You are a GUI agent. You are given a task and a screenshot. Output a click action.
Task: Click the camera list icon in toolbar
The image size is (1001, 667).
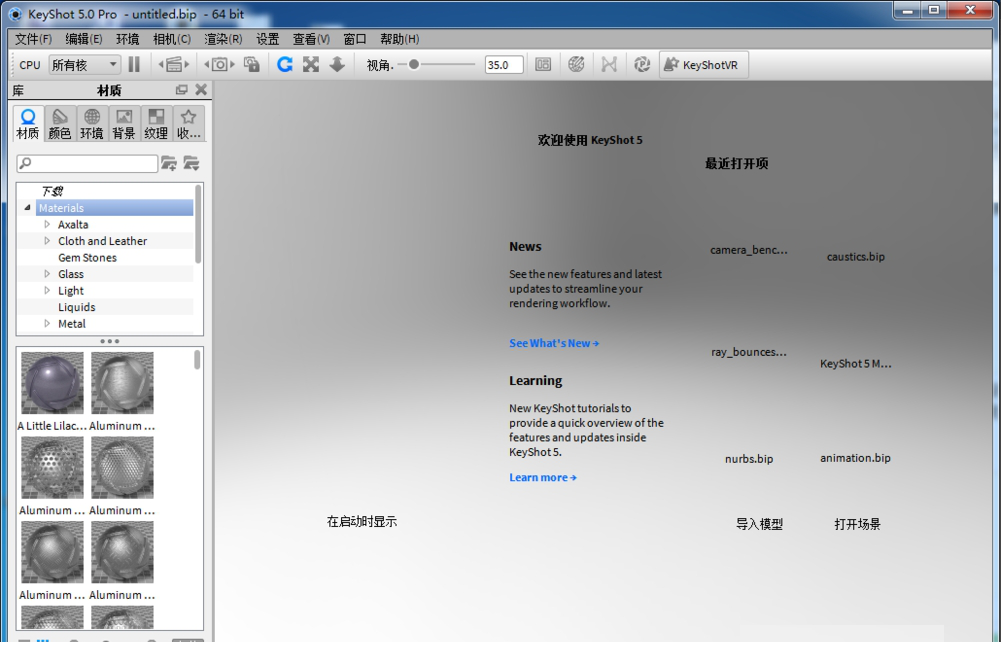174,64
